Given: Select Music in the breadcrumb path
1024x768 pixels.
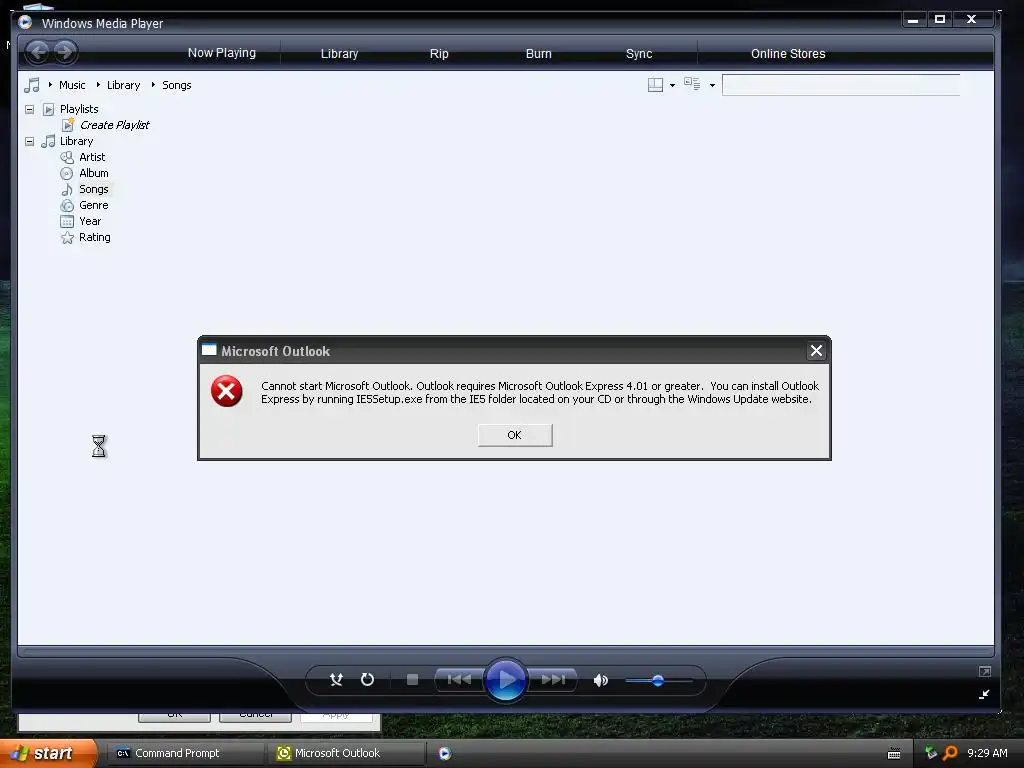Looking at the screenshot, I should [72, 85].
